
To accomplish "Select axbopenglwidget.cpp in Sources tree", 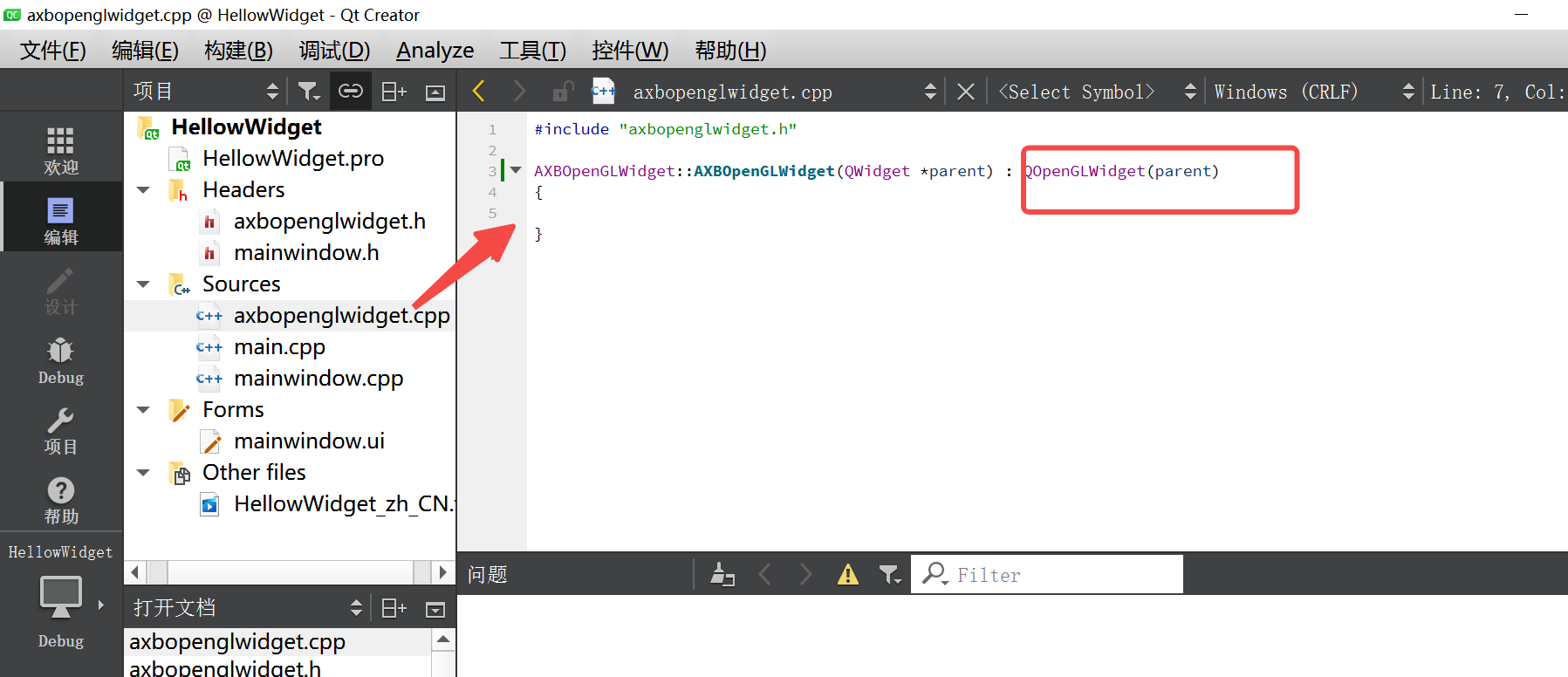I will pyautogui.click(x=342, y=316).
